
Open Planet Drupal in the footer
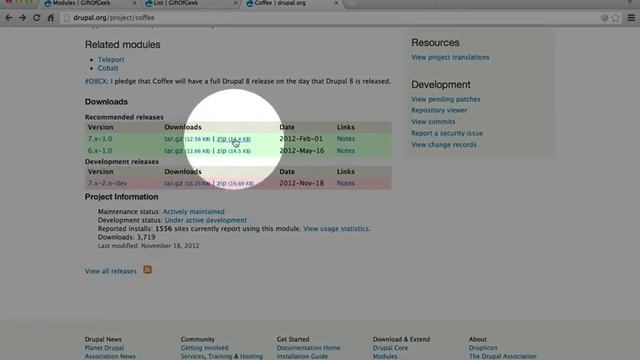point(104,348)
